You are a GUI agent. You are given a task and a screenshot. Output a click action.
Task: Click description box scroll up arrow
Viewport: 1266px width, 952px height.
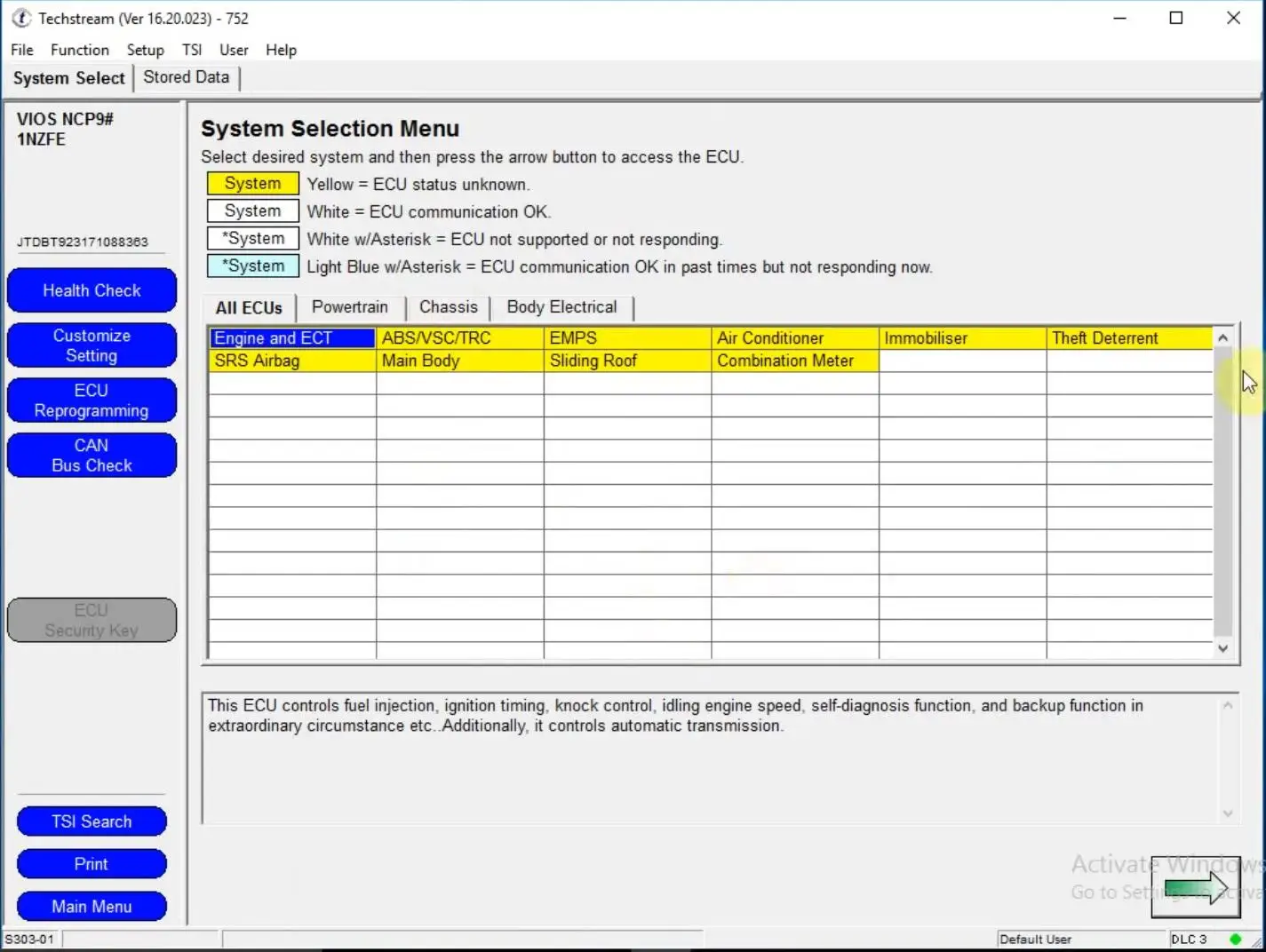click(x=1228, y=705)
